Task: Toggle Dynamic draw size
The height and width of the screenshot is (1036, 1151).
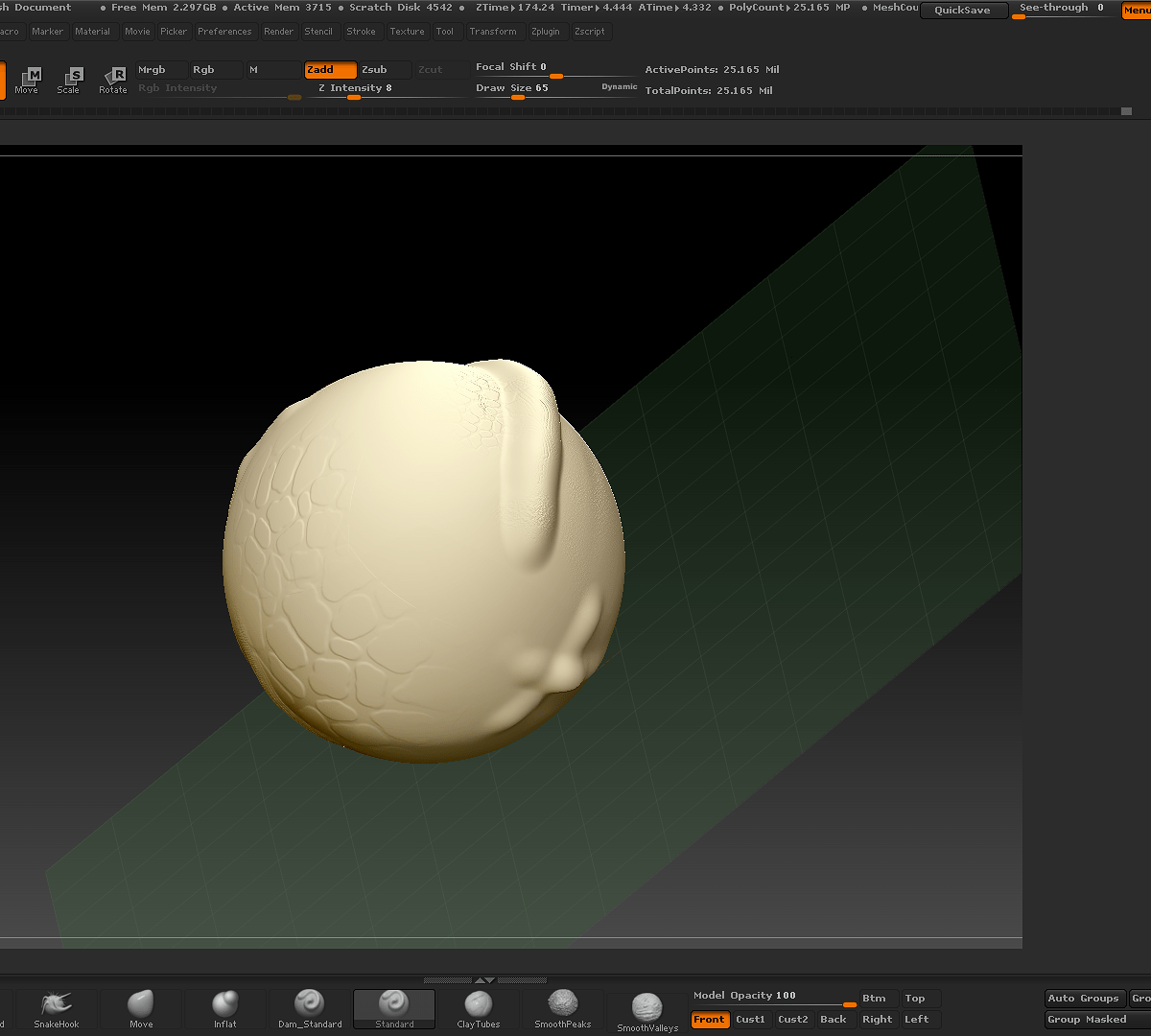Action: (x=620, y=87)
